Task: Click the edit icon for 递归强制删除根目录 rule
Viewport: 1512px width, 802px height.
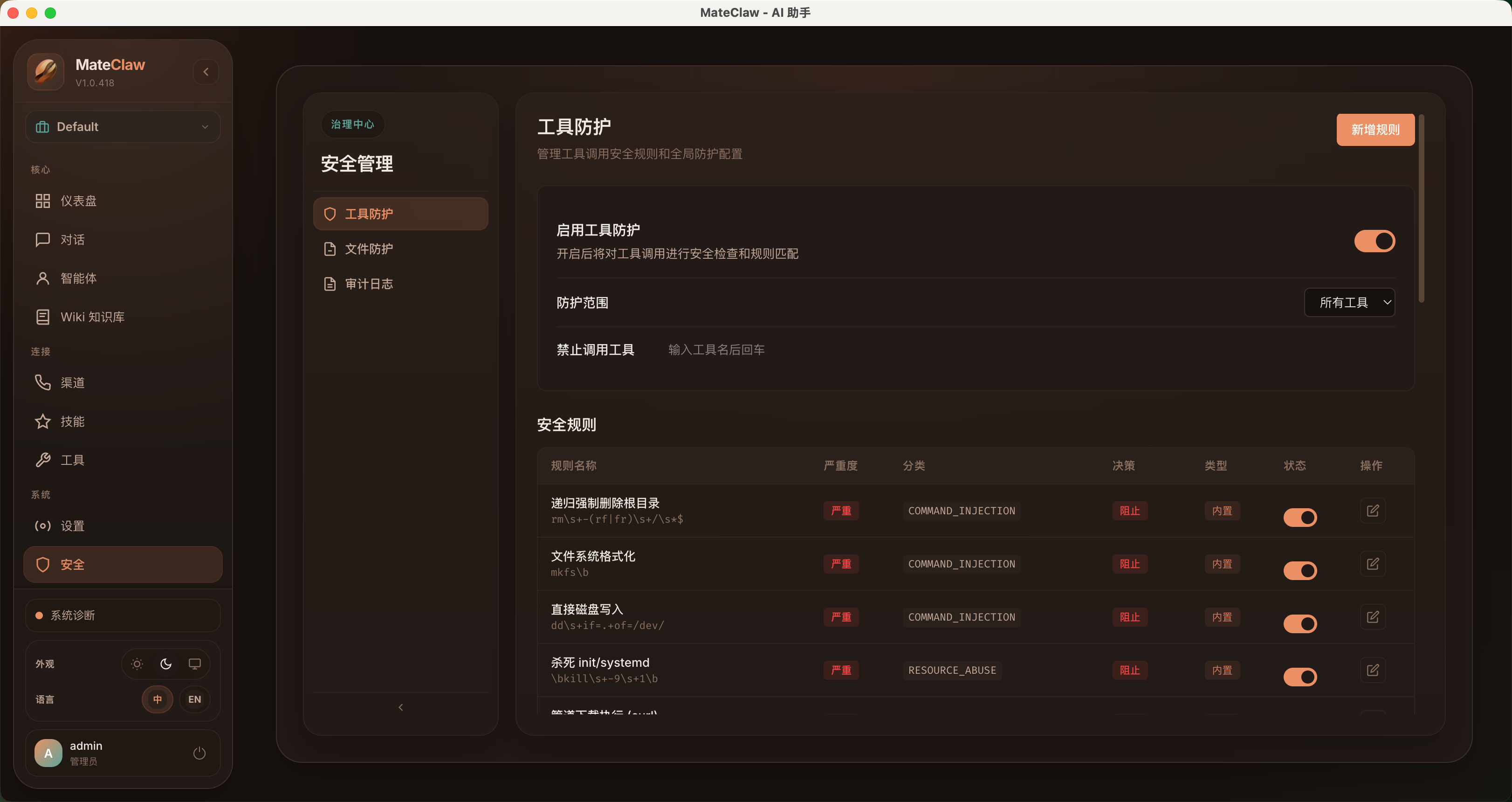Action: click(x=1372, y=511)
